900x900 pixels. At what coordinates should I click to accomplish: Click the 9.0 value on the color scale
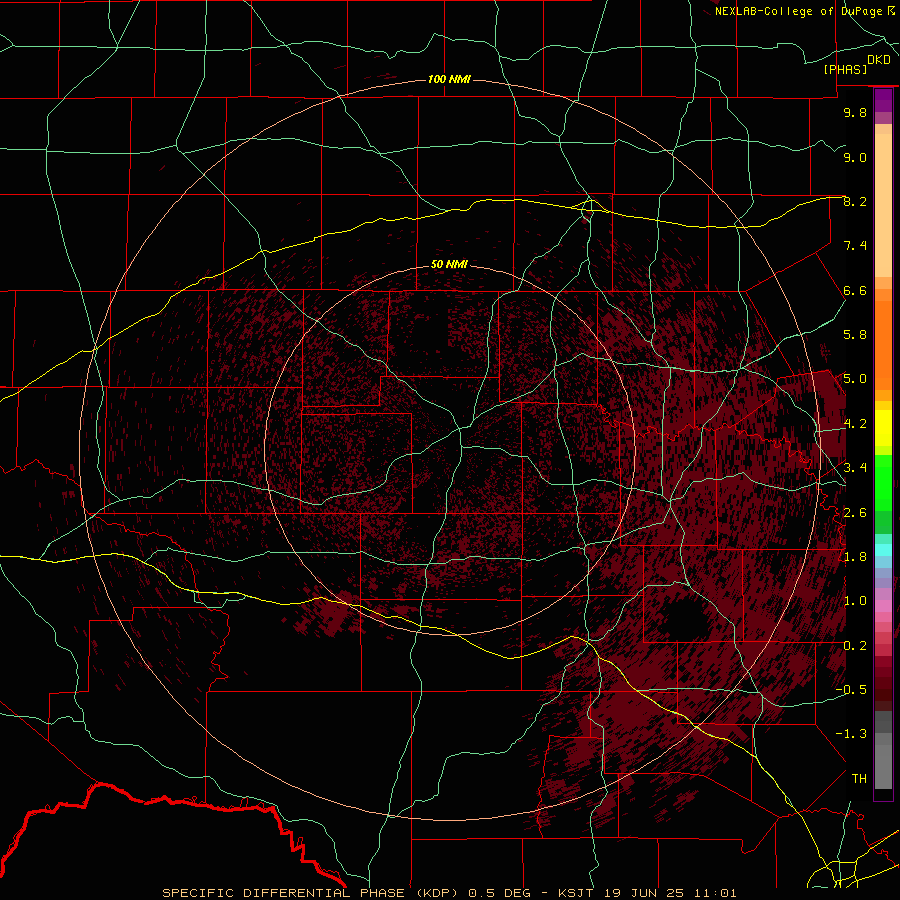pos(855,157)
